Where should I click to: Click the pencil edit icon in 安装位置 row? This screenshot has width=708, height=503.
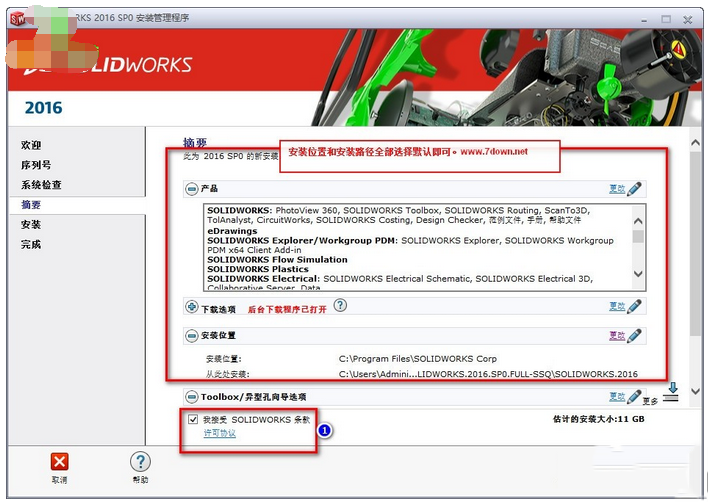(634, 335)
